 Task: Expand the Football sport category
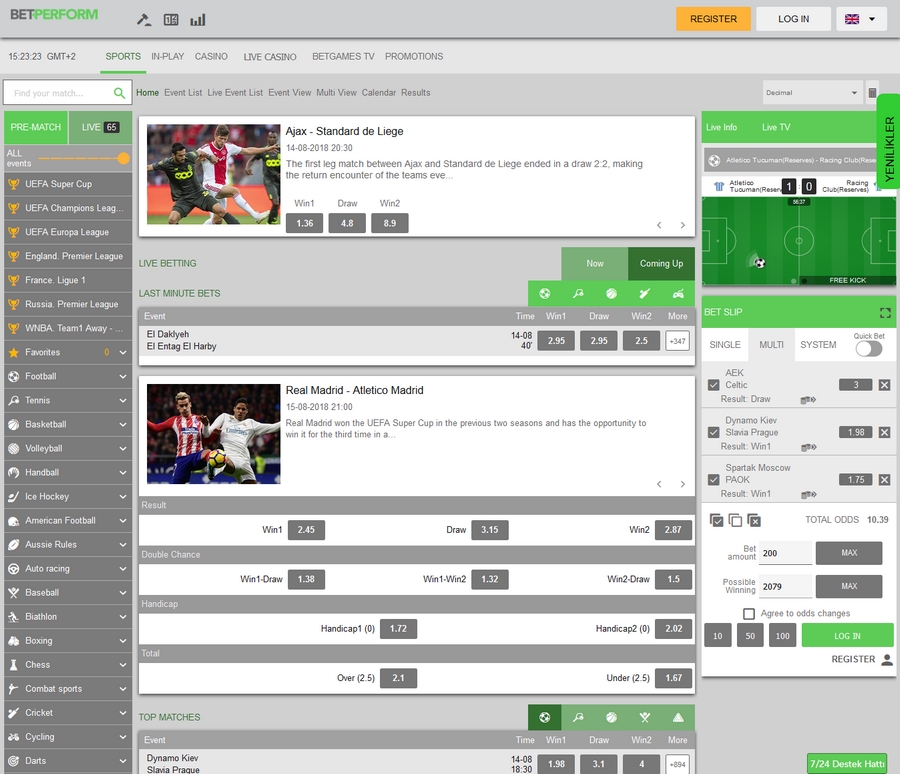point(68,377)
